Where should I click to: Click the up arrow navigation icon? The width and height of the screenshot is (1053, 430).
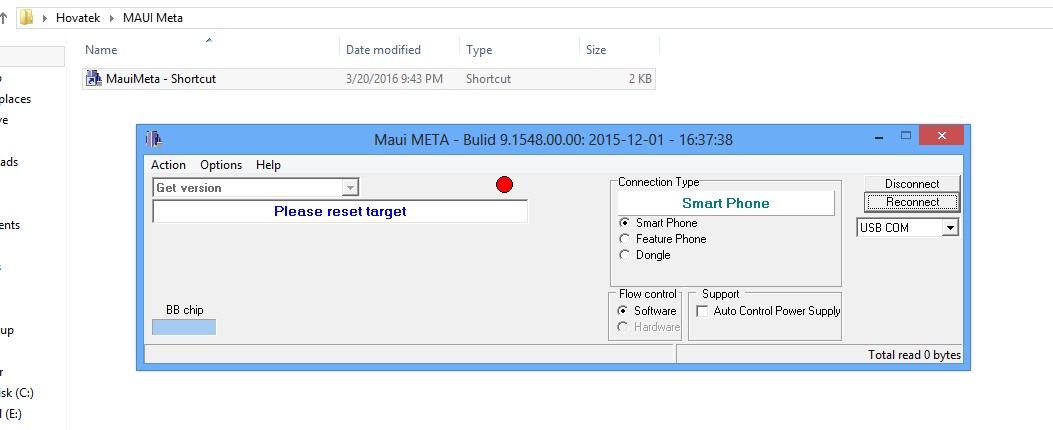point(4,17)
